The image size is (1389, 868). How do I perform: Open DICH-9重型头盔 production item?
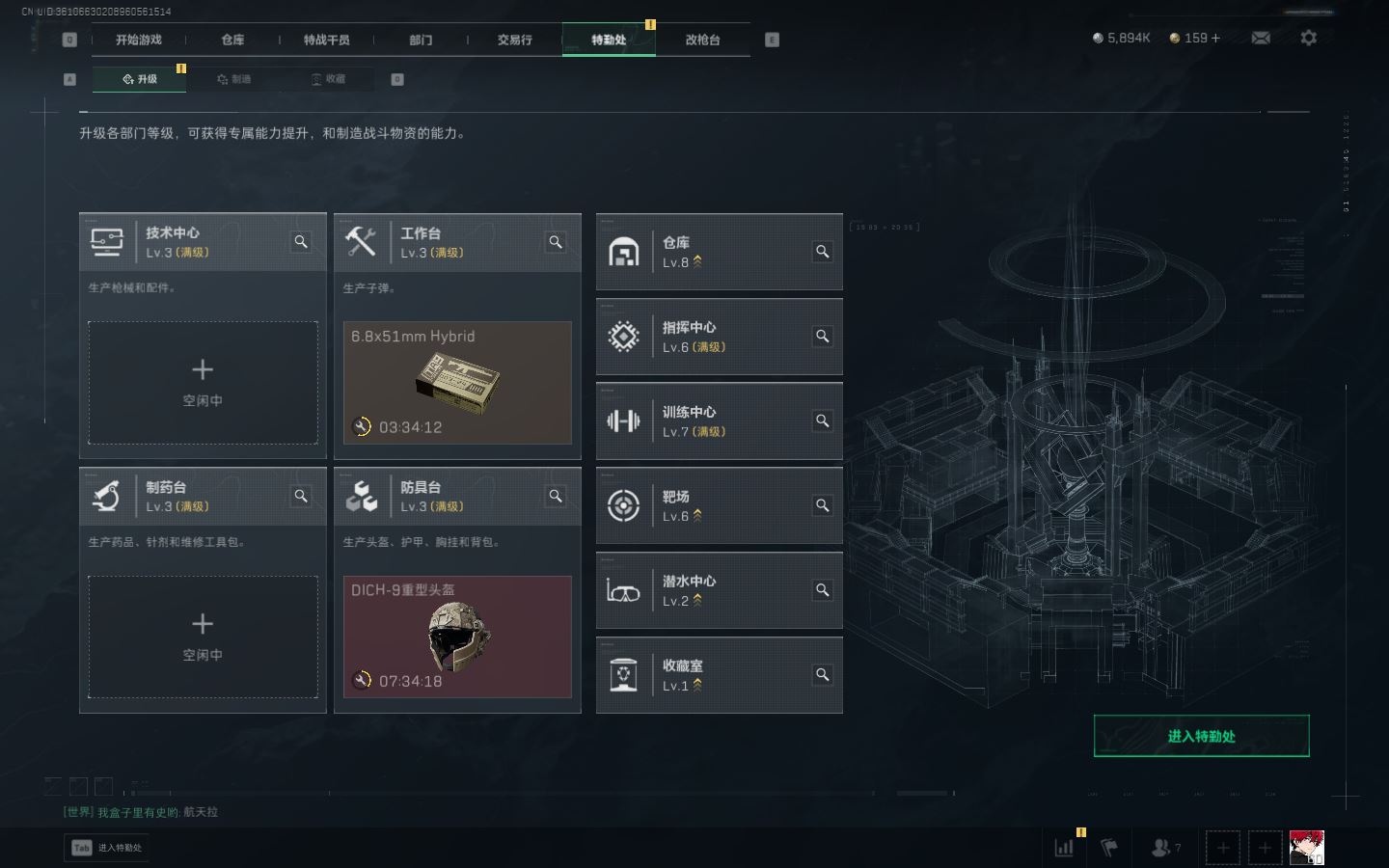point(457,637)
